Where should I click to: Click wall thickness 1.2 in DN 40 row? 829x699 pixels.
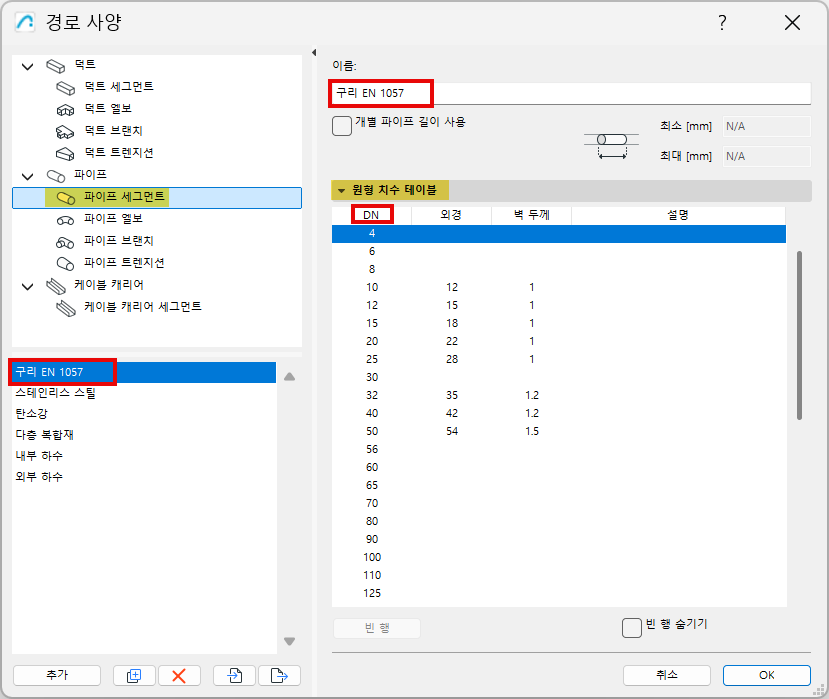(532, 413)
